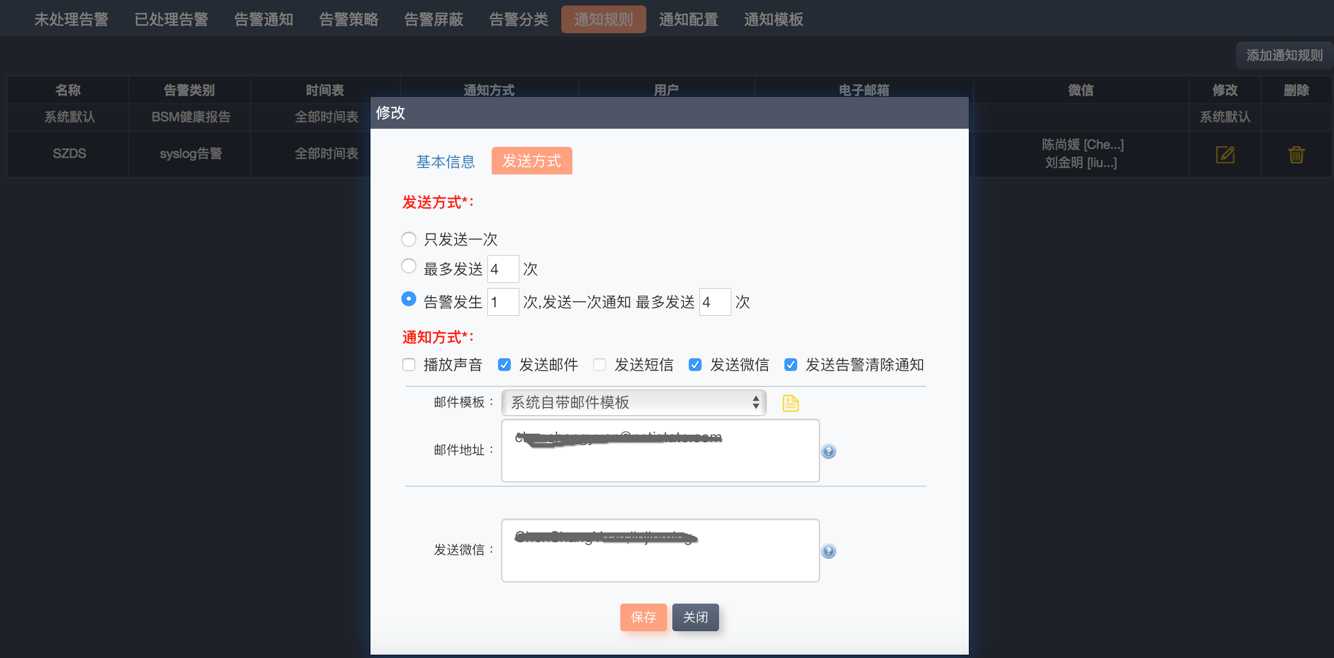Click help icon beside 发送微信 field

coord(828,552)
